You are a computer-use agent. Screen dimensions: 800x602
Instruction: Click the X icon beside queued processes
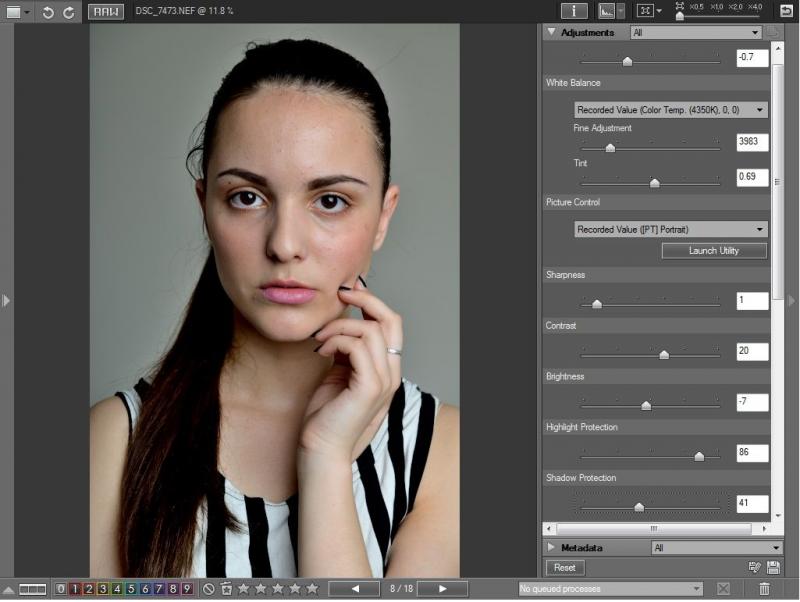click(723, 589)
